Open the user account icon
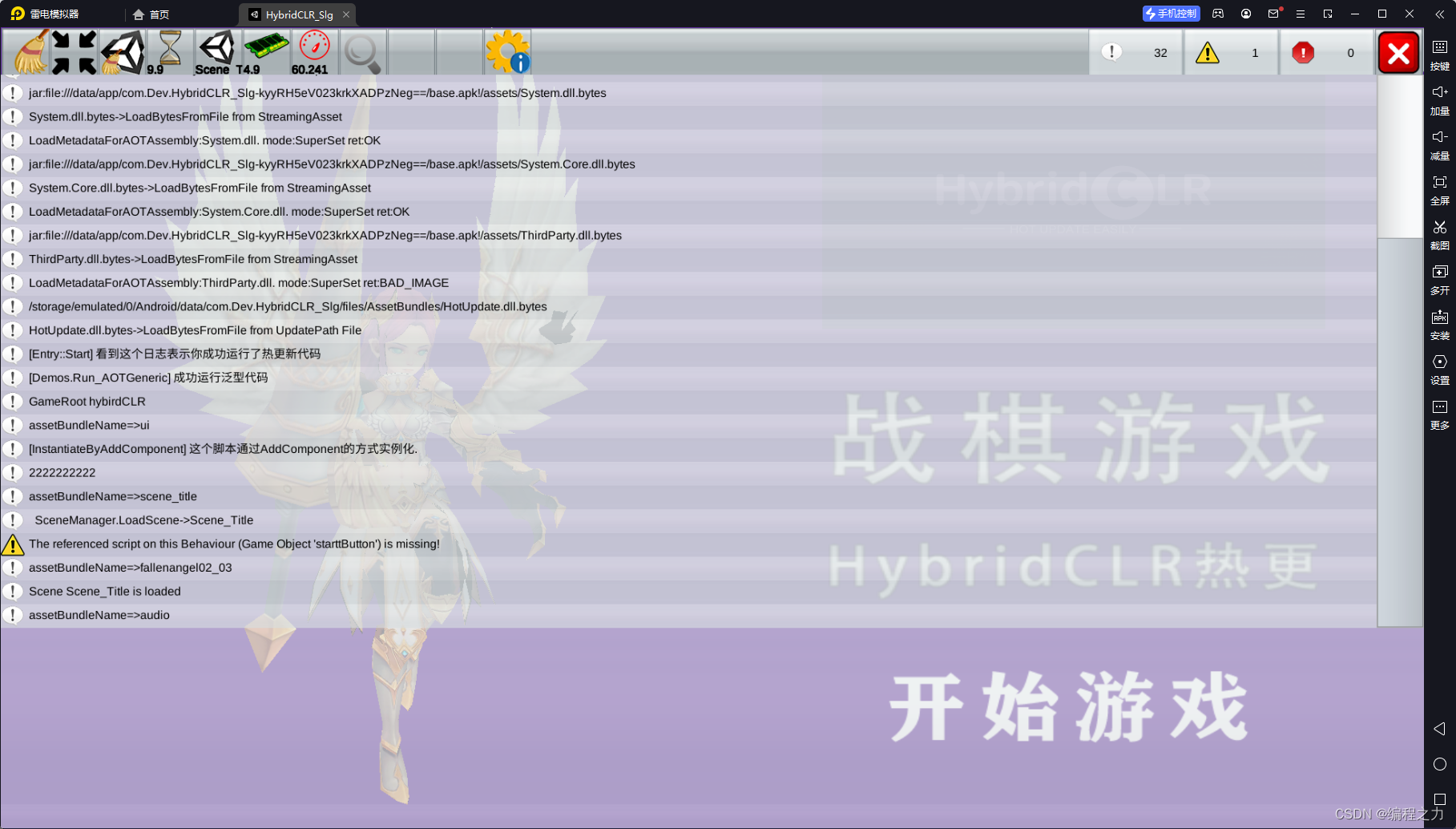Viewport: 1456px width, 829px height. coord(1246,14)
